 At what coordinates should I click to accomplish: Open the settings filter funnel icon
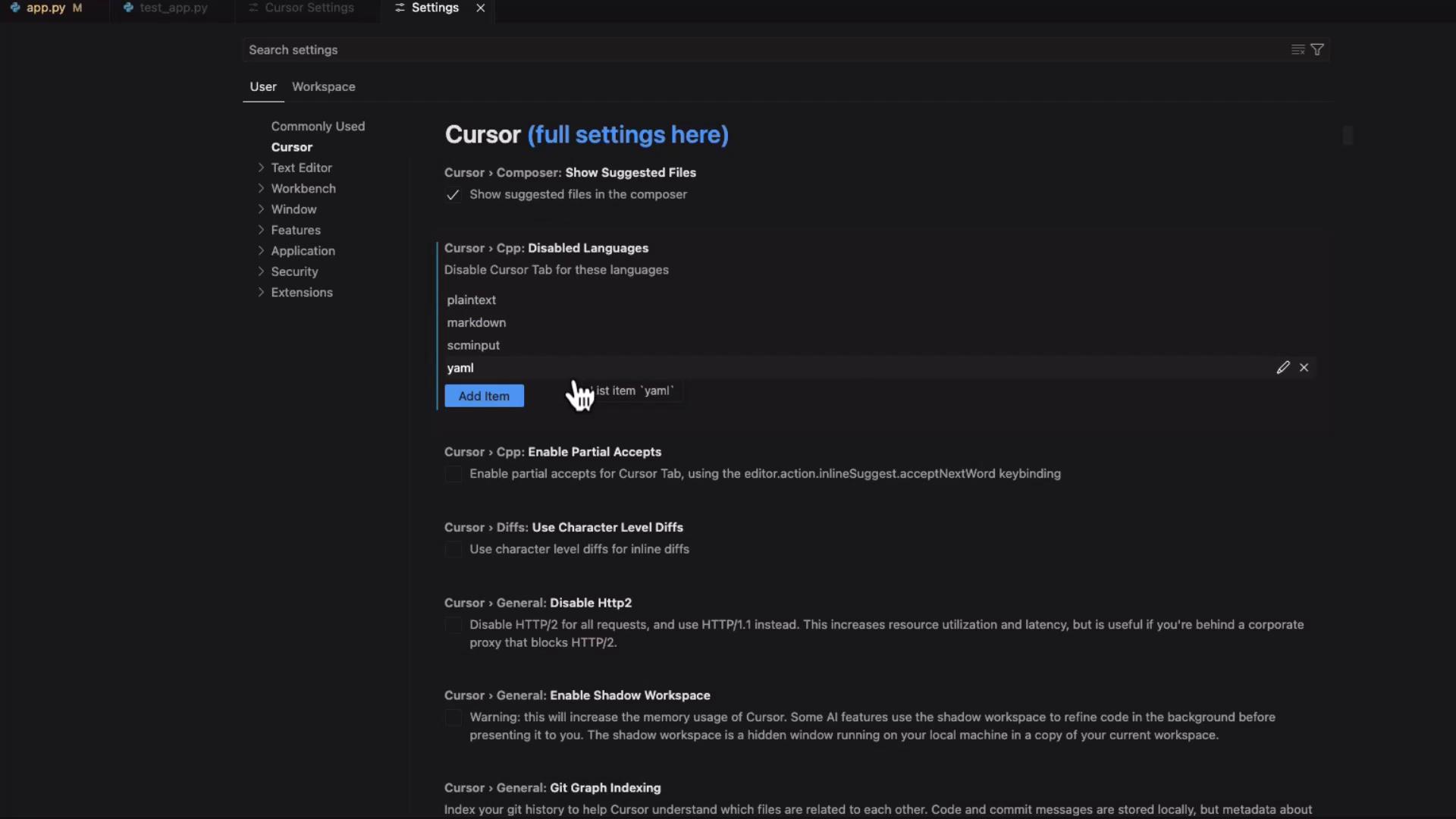[1317, 50]
